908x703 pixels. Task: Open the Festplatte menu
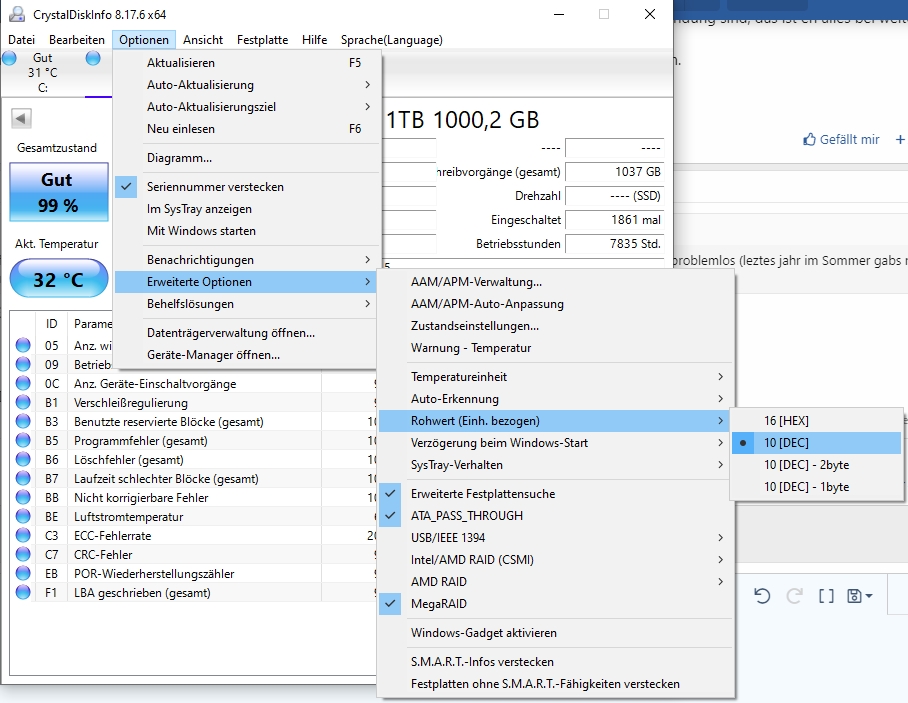[262, 39]
